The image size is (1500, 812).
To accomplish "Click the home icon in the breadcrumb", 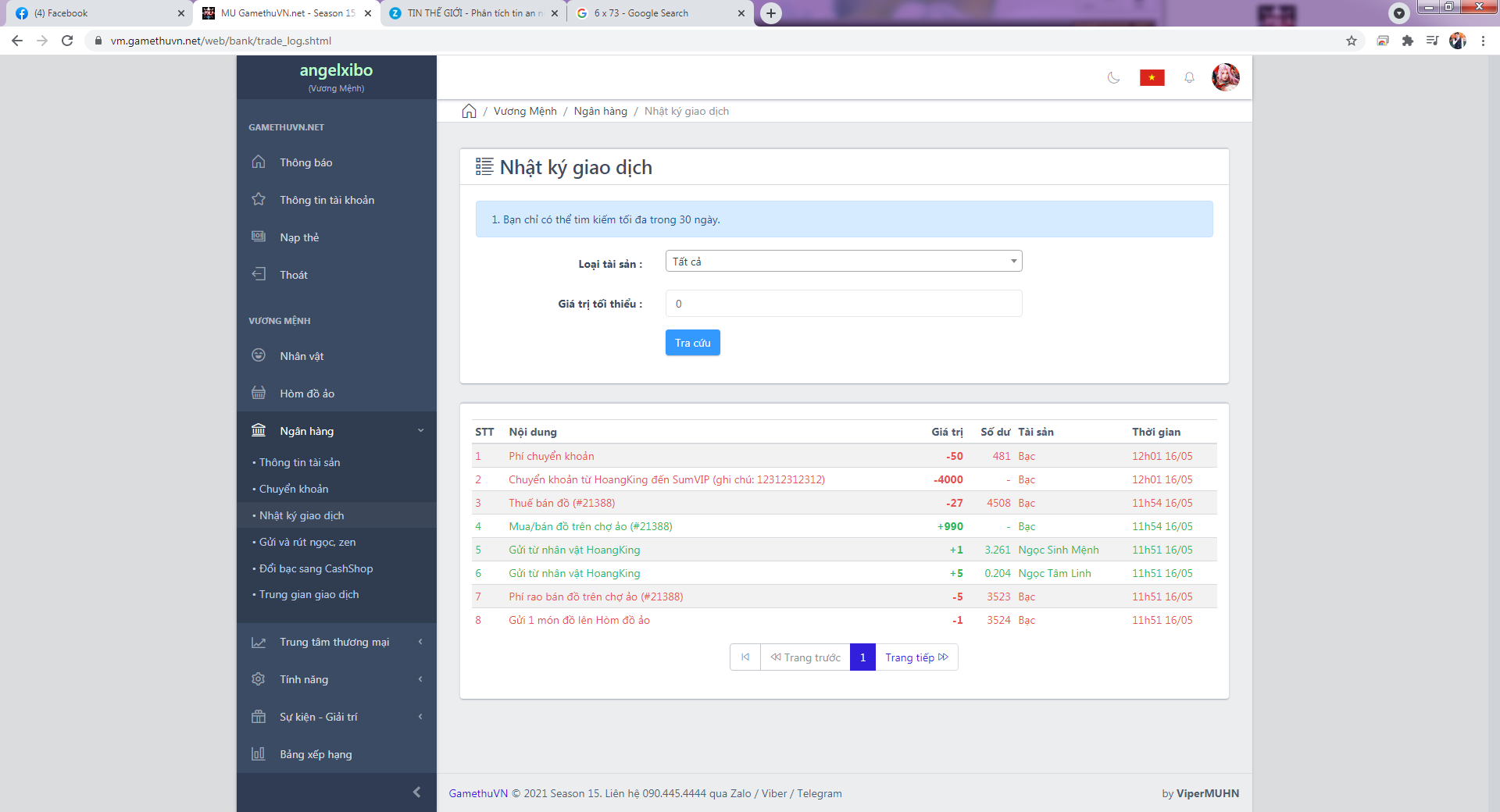I will pos(469,111).
